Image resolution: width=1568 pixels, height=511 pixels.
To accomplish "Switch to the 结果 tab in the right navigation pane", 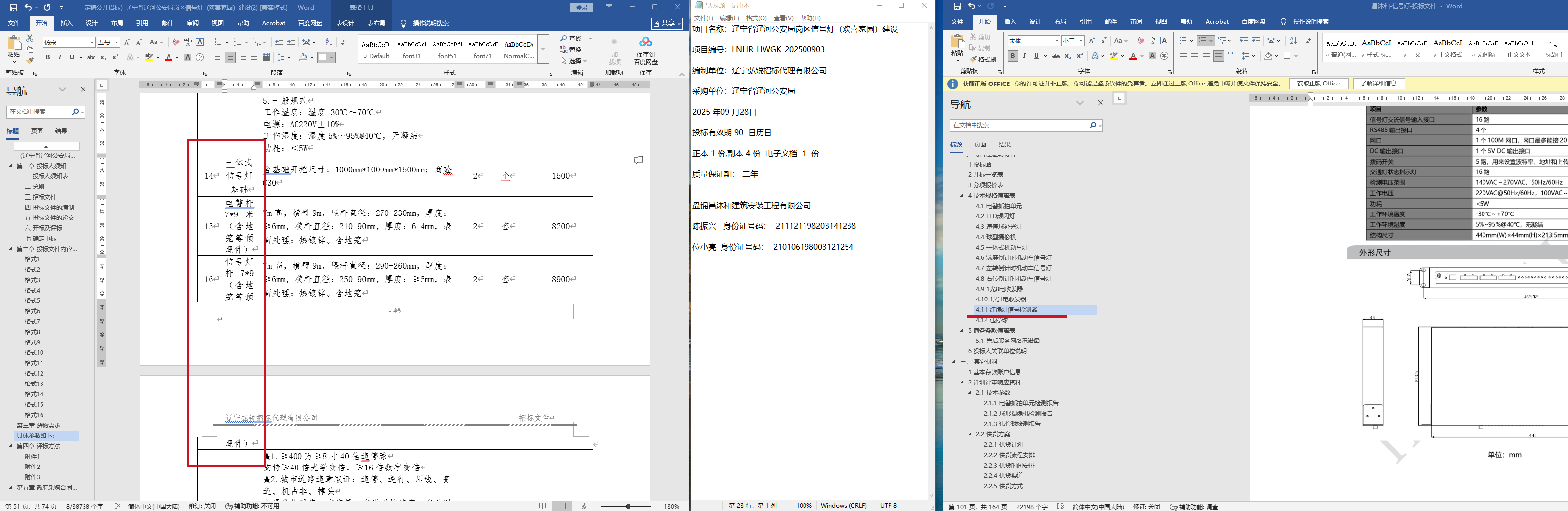I will pos(1004,145).
